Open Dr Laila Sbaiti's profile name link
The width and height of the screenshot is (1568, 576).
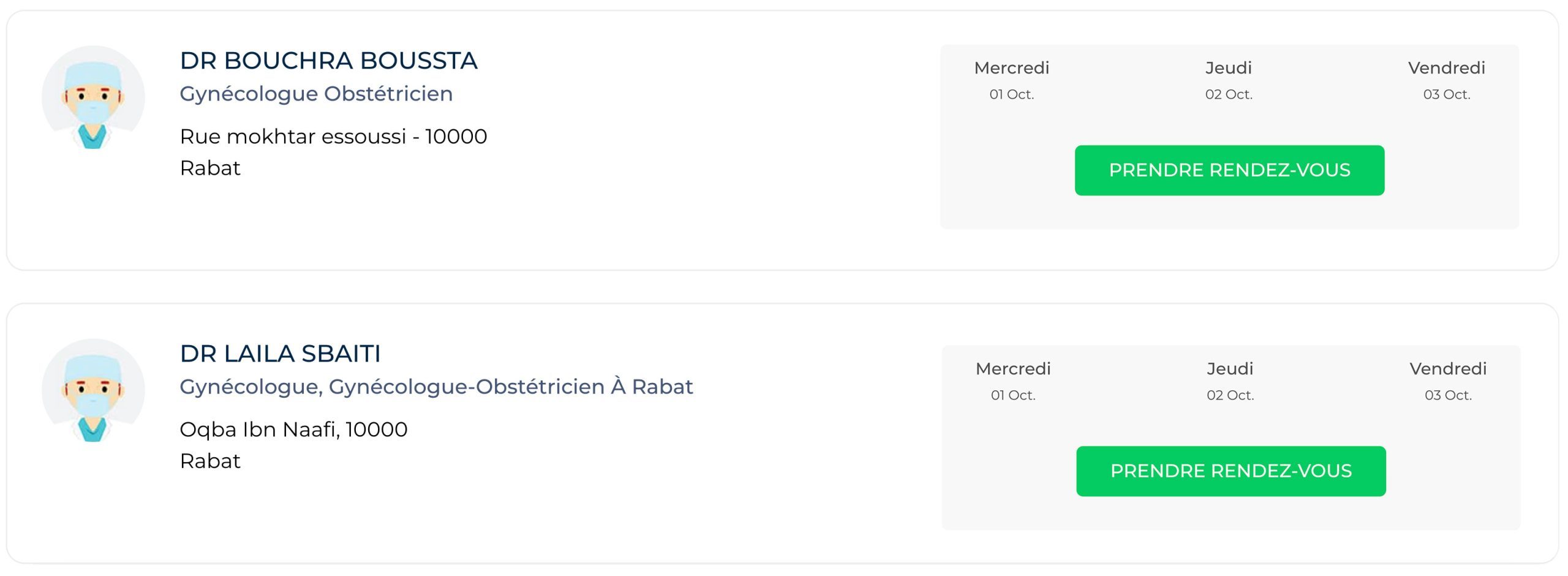pos(280,354)
